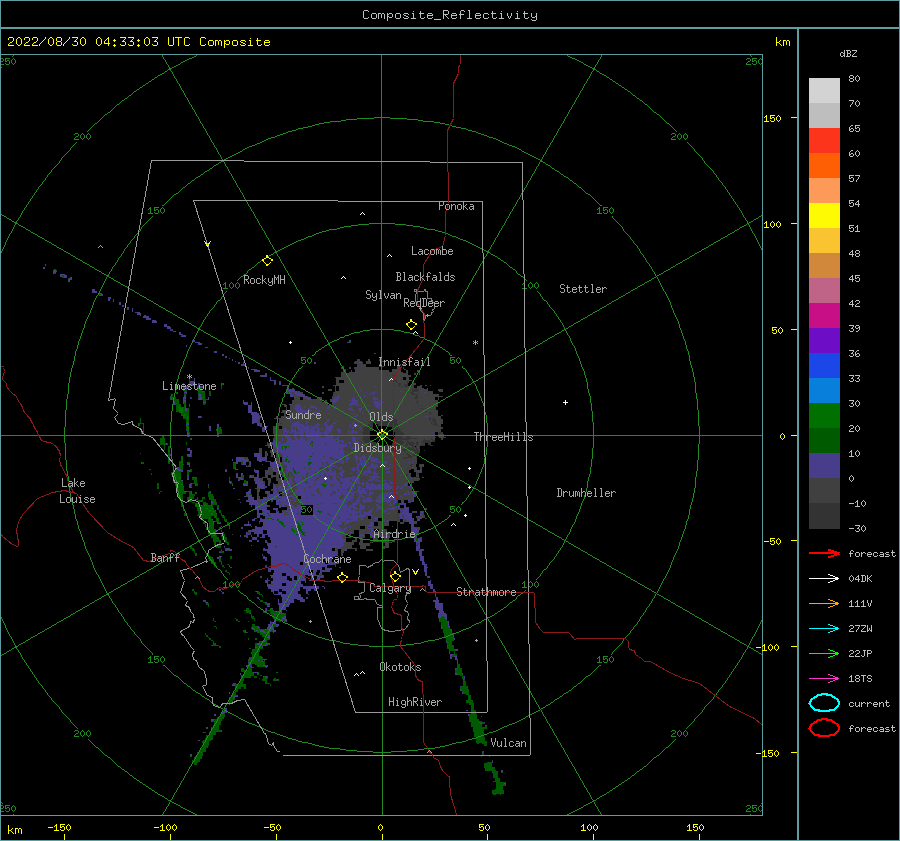
Task: Select the orange 111V arrow legend entry
Action: [824, 603]
